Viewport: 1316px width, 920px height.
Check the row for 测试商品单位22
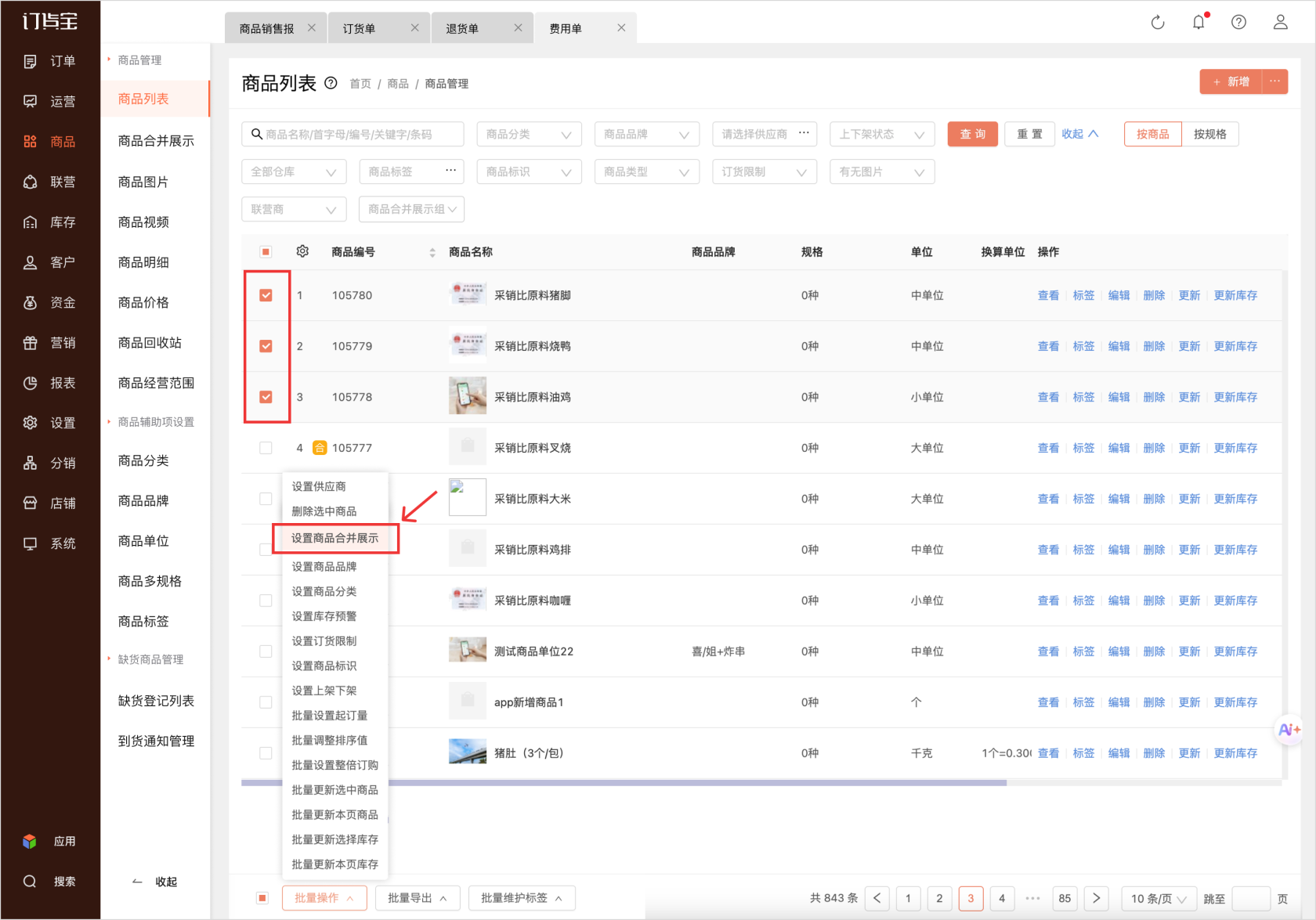coord(266,651)
